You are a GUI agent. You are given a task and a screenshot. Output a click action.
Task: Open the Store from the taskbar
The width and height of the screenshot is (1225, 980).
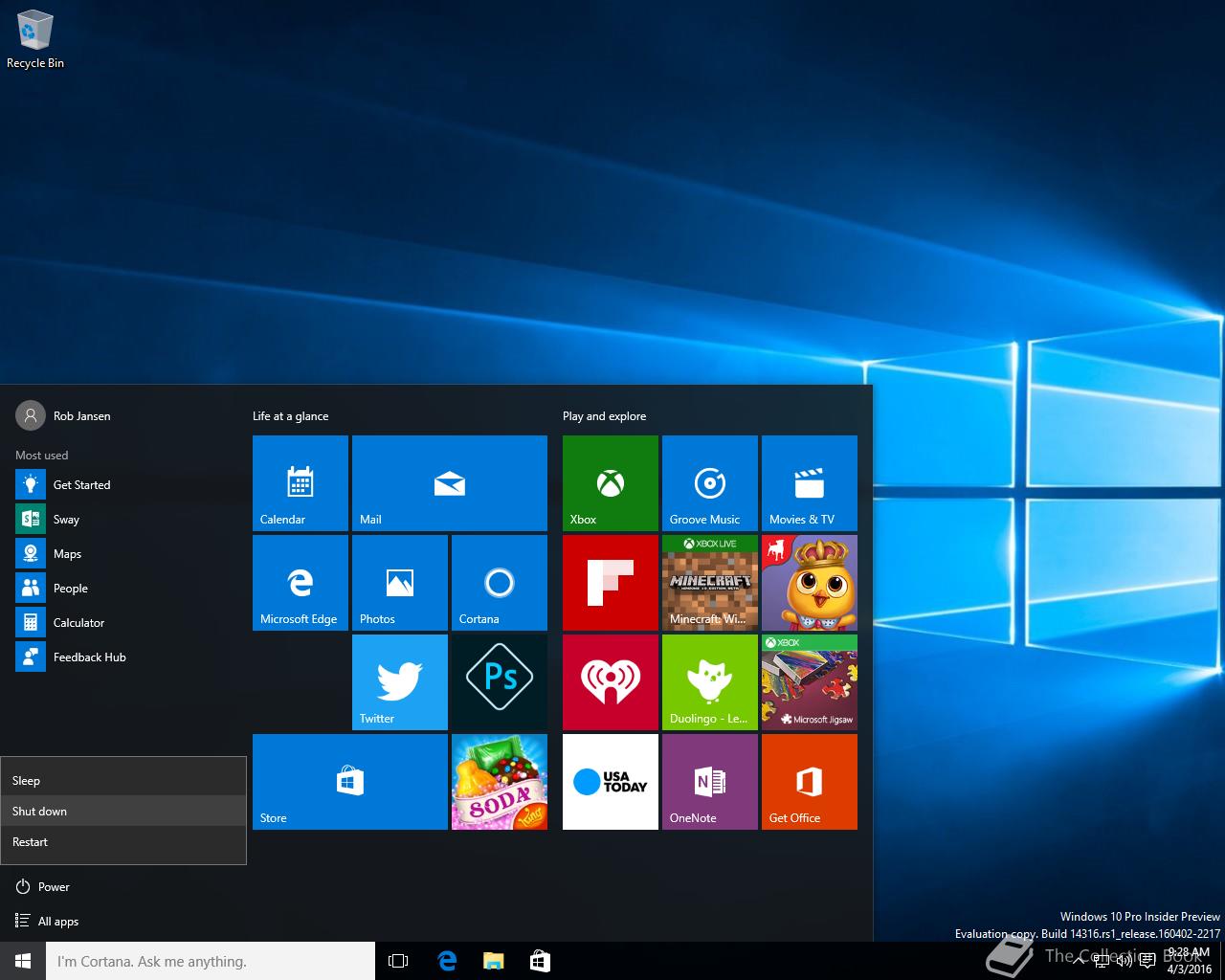coord(540,961)
